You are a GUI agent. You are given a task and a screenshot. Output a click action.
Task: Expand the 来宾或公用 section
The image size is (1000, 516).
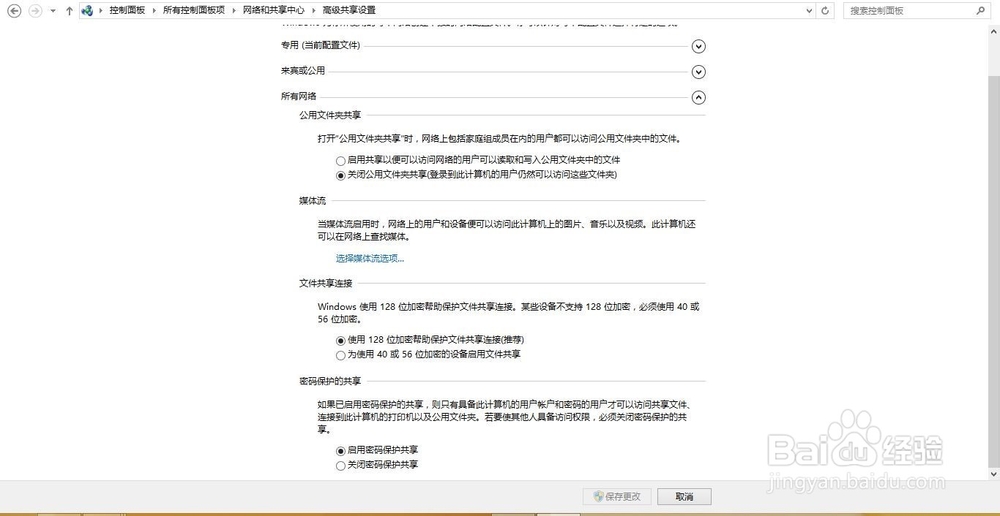pos(699,72)
